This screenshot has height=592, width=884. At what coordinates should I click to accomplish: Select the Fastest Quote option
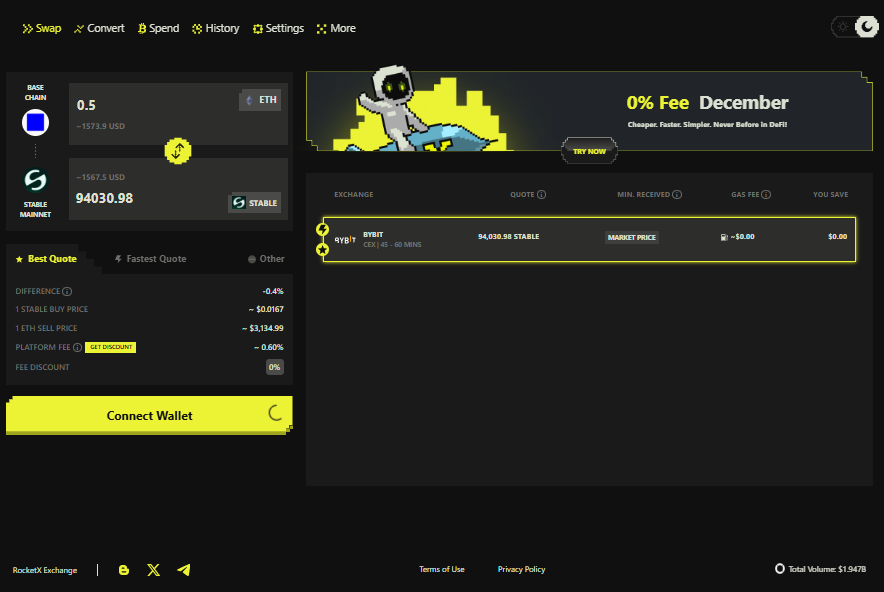point(151,259)
